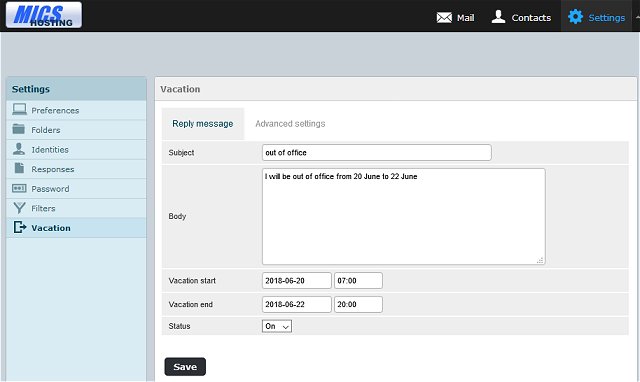The width and height of the screenshot is (640, 382).
Task: Focus the Subject input field
Action: [377, 153]
